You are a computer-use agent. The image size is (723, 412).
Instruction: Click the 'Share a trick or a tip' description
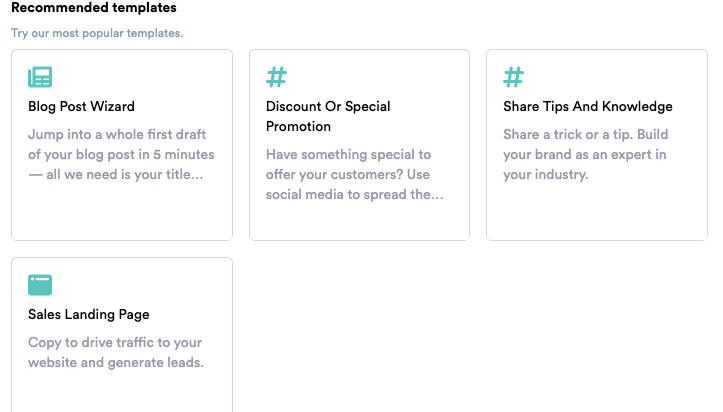click(x=585, y=154)
